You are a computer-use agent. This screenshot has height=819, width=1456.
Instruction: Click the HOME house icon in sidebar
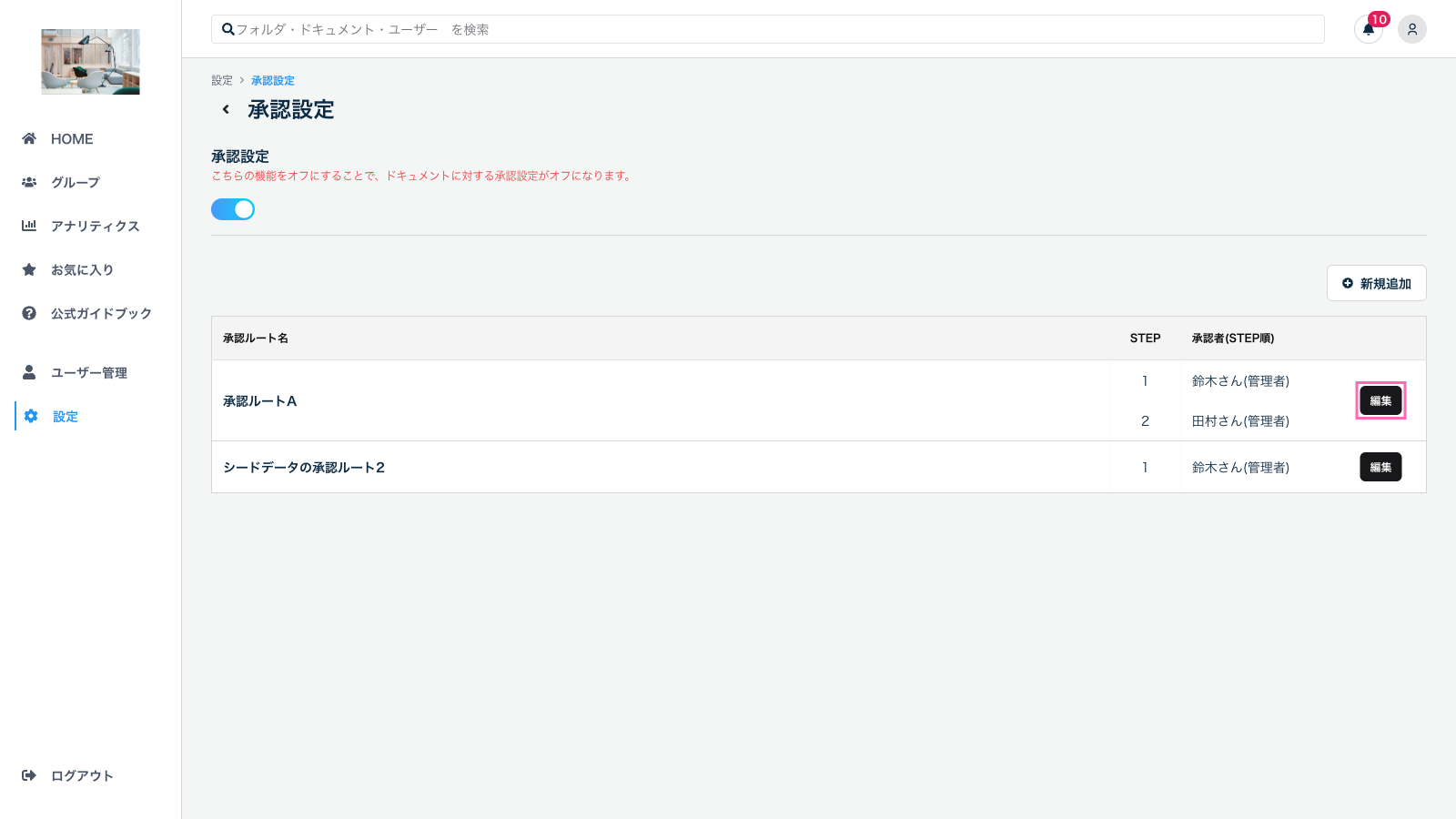29,138
